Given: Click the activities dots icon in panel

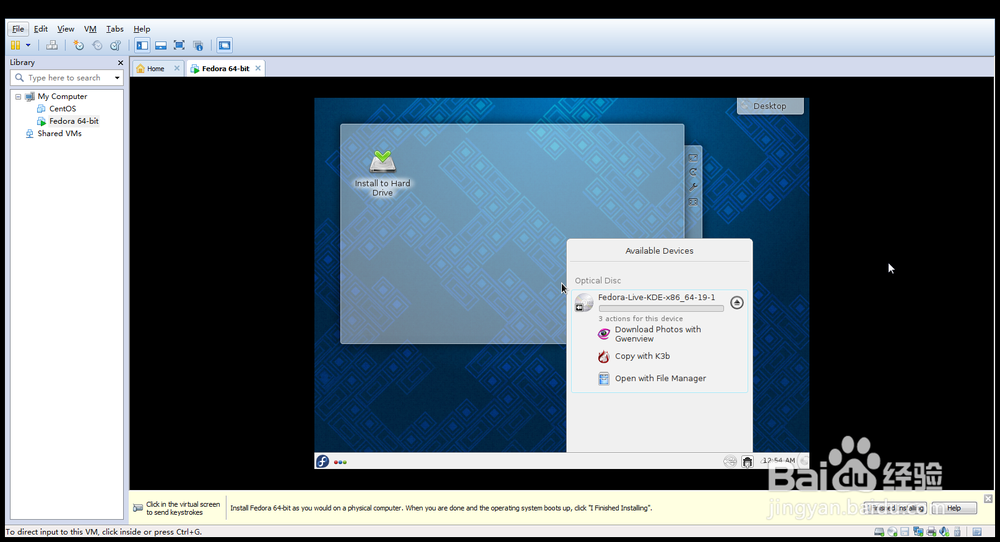Looking at the screenshot, I should tap(340, 462).
